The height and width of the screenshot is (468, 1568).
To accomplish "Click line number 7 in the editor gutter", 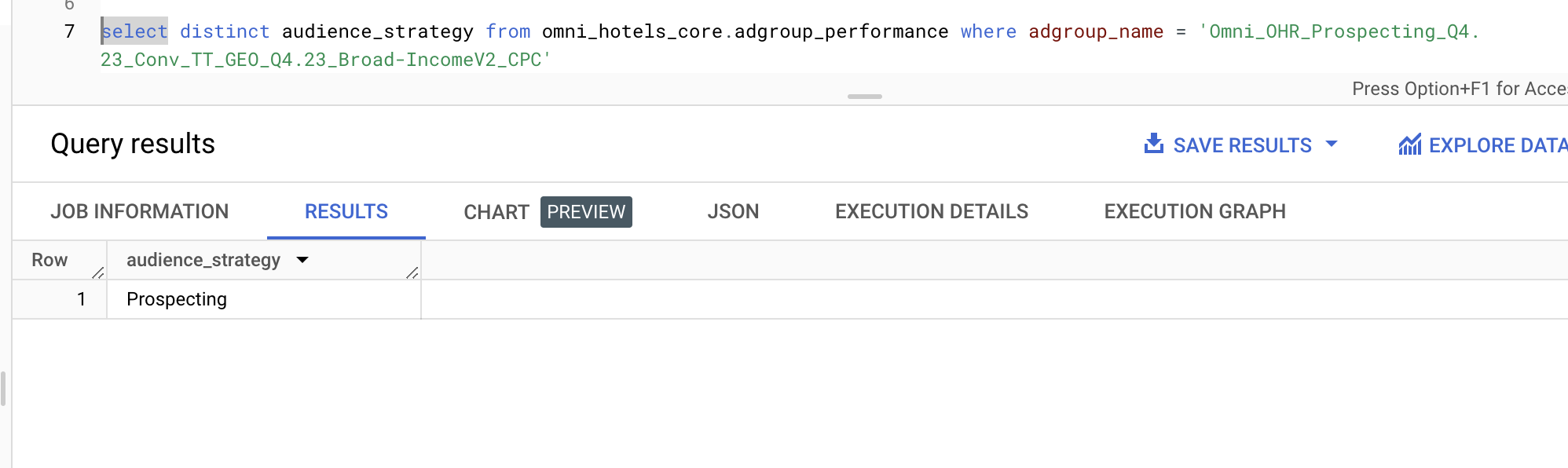I will 69,31.
